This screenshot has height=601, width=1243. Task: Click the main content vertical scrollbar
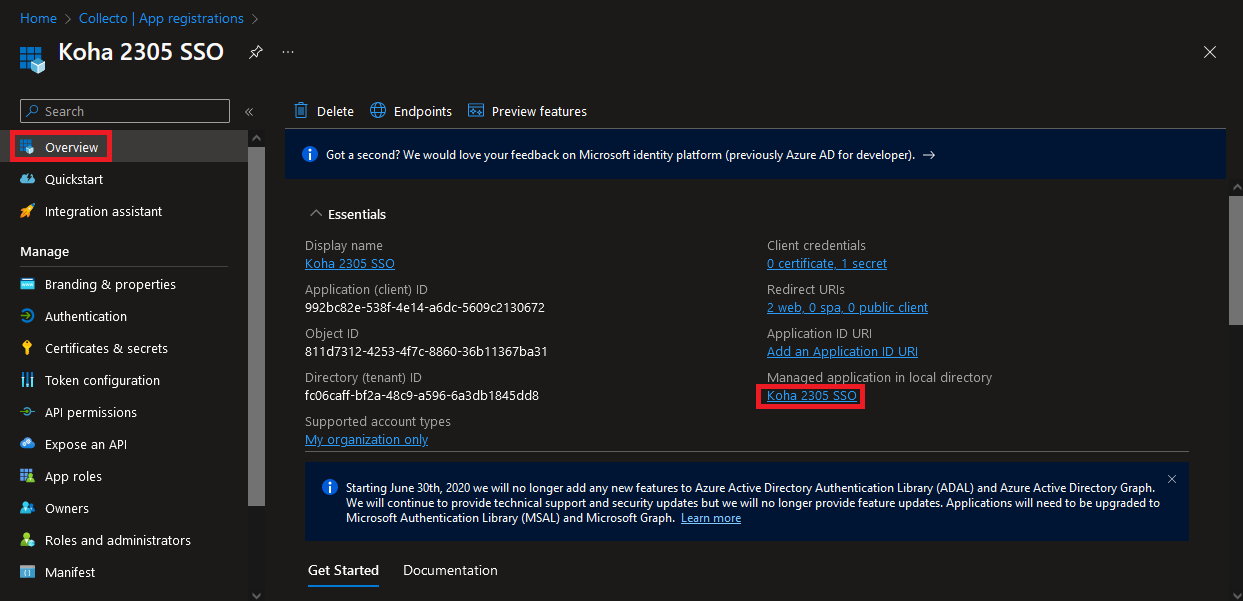tap(1235, 260)
